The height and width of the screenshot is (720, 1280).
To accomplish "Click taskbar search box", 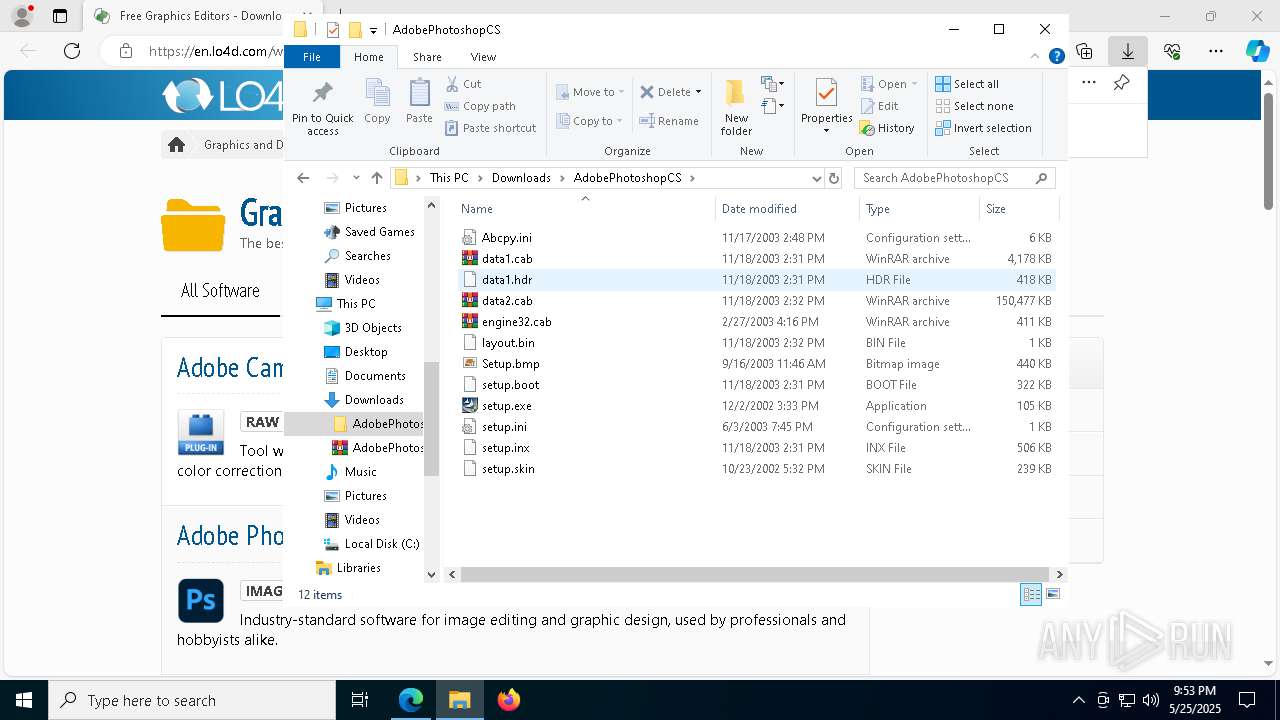I will tap(192, 700).
